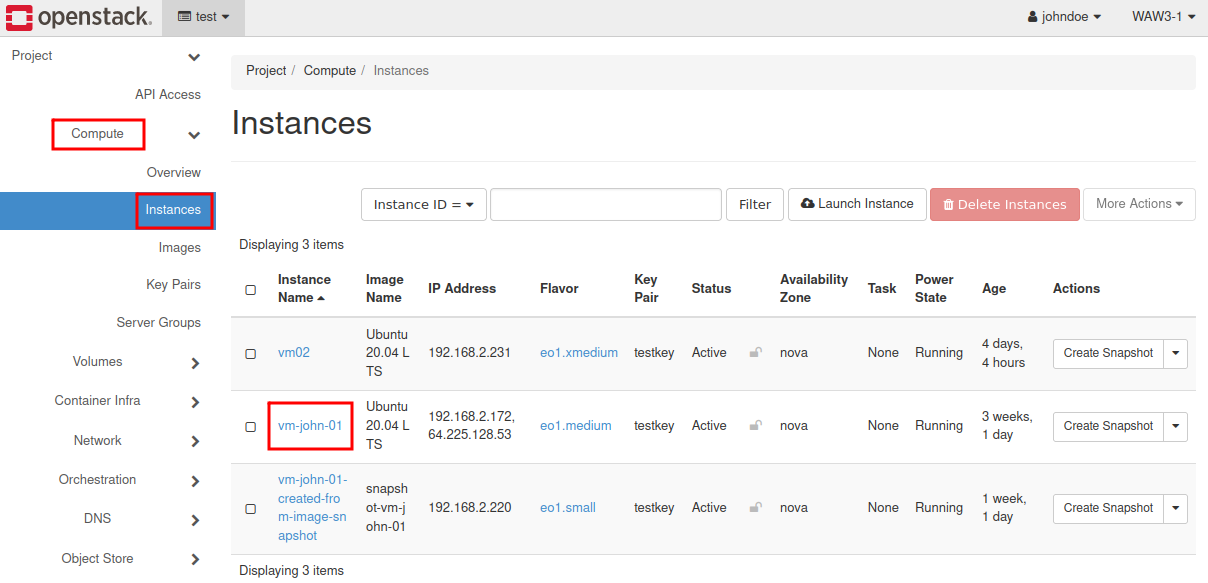The height and width of the screenshot is (583, 1208).
Task: Click the lock icon in vm-john-01 row
Action: 756,426
